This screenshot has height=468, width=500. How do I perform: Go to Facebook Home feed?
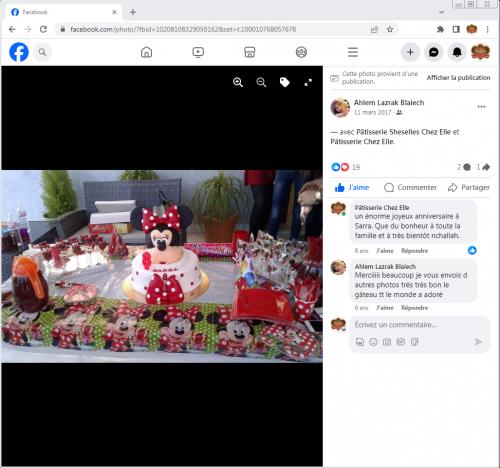point(147,52)
